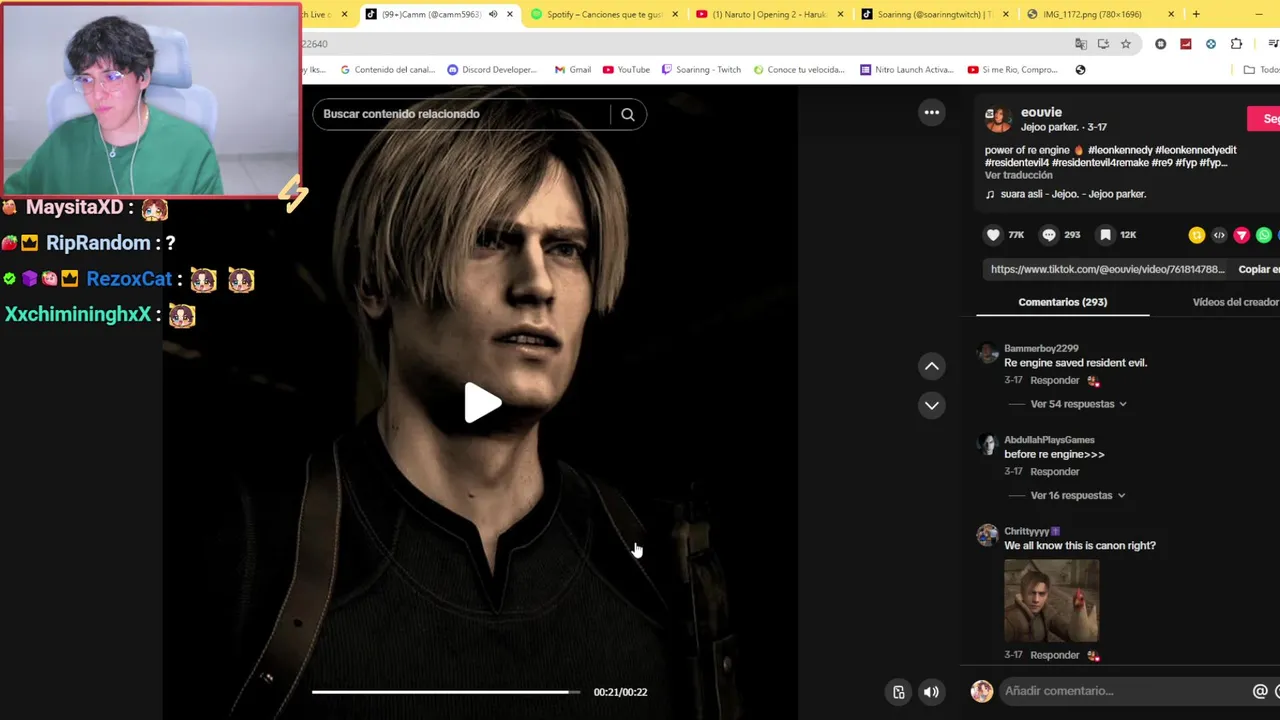Open the Gmail bookmark

[x=572, y=70]
